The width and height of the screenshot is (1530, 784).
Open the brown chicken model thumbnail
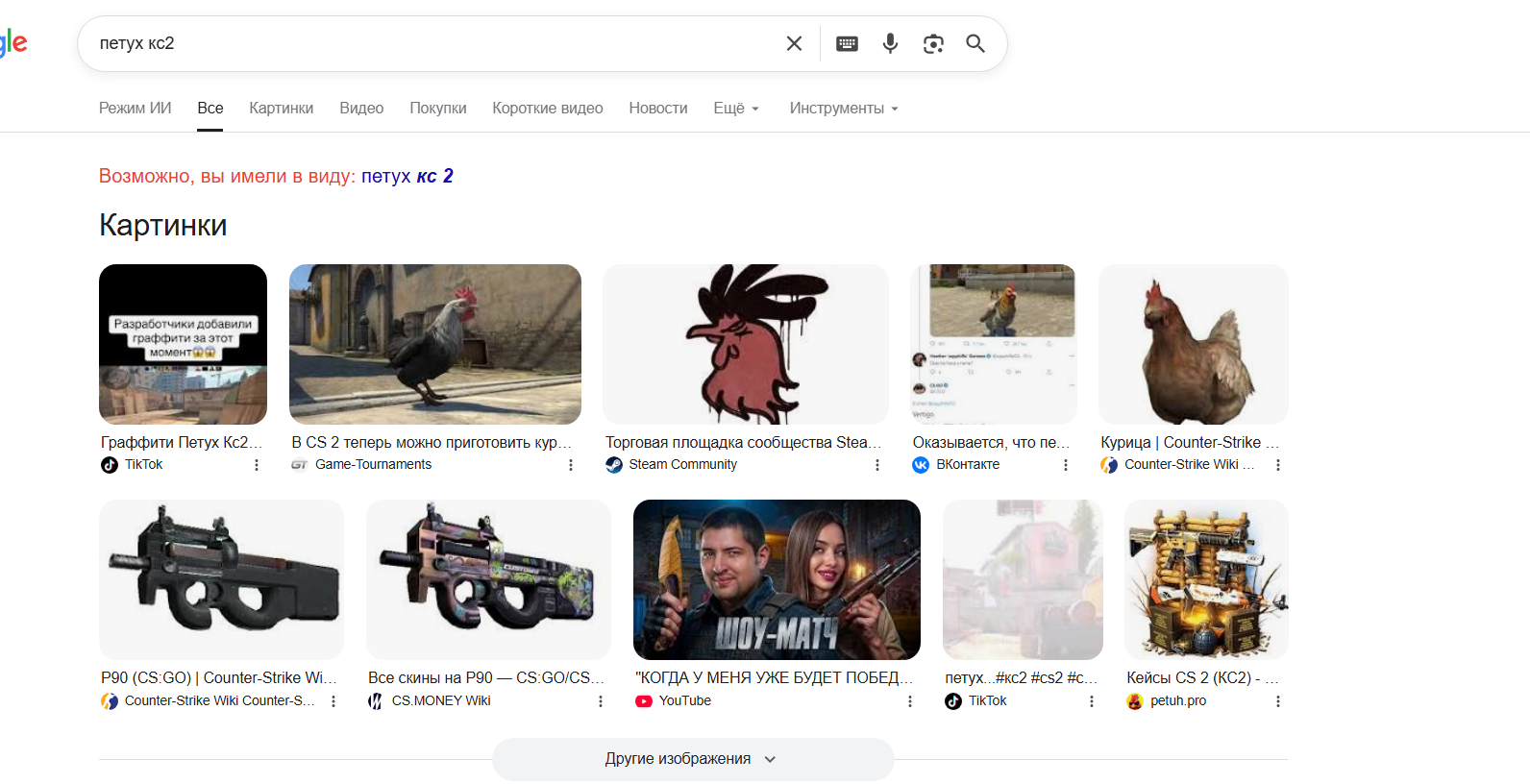[x=1194, y=344]
